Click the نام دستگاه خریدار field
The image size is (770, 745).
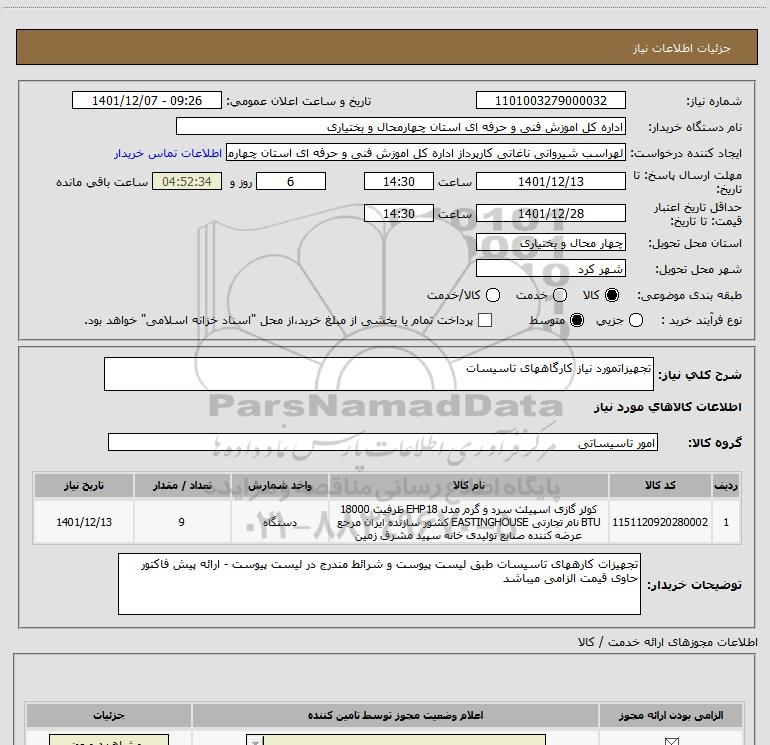pyautogui.click(x=401, y=126)
